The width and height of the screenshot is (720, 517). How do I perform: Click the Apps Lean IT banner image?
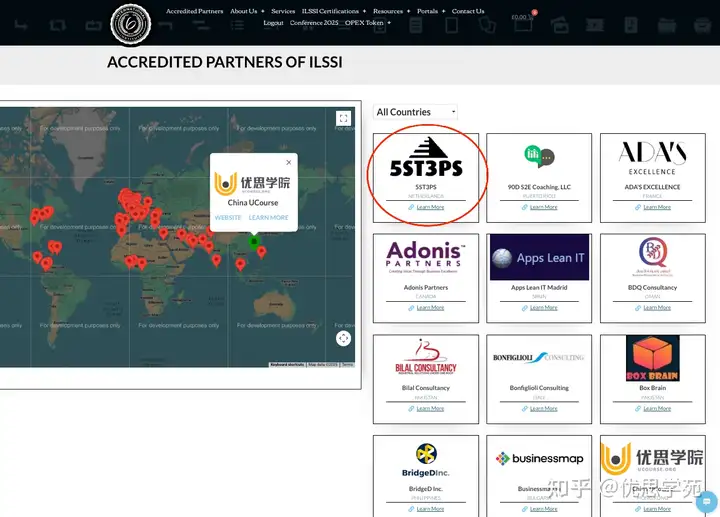coord(539,257)
